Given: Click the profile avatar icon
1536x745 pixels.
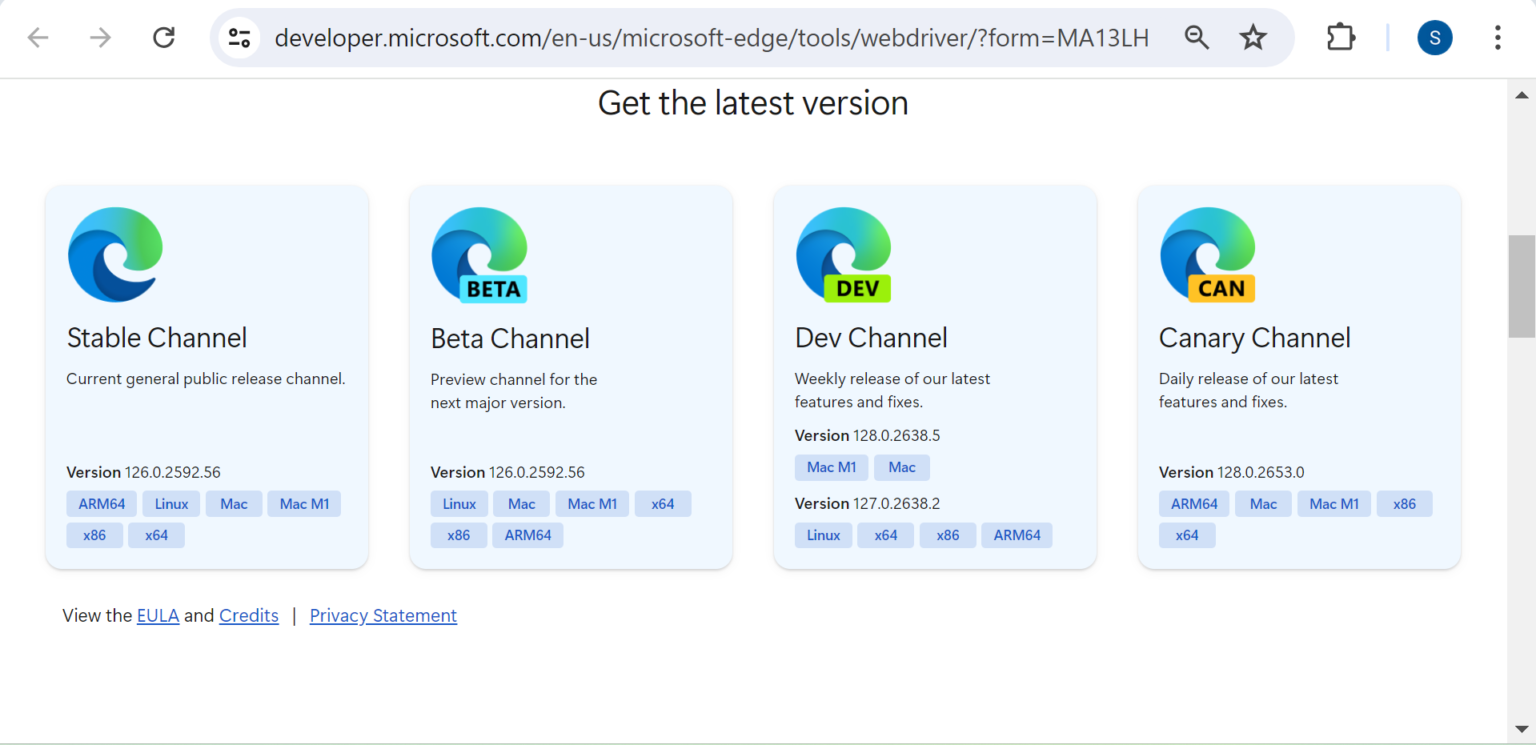Looking at the screenshot, I should pos(1435,37).
